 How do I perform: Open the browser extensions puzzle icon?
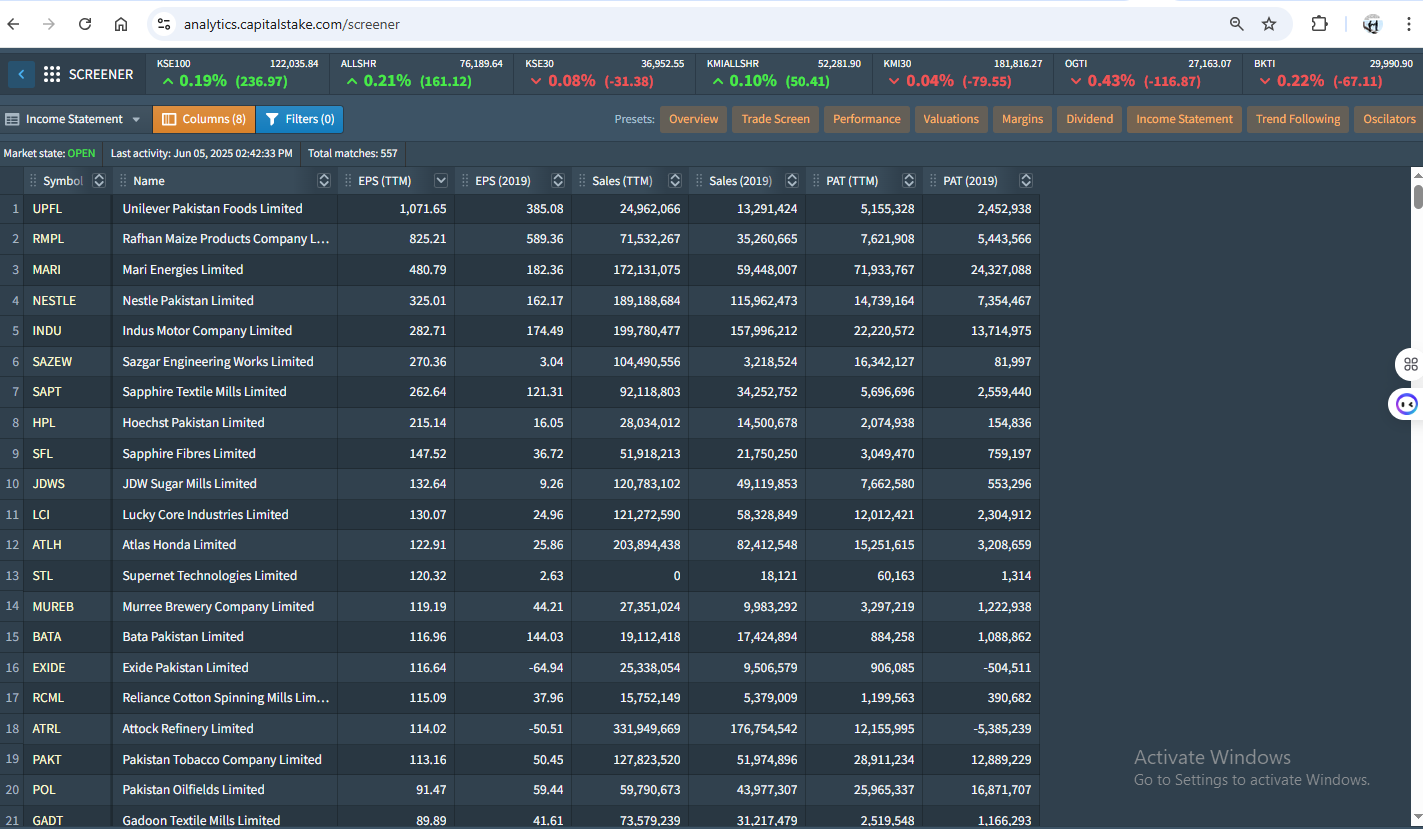click(1319, 24)
